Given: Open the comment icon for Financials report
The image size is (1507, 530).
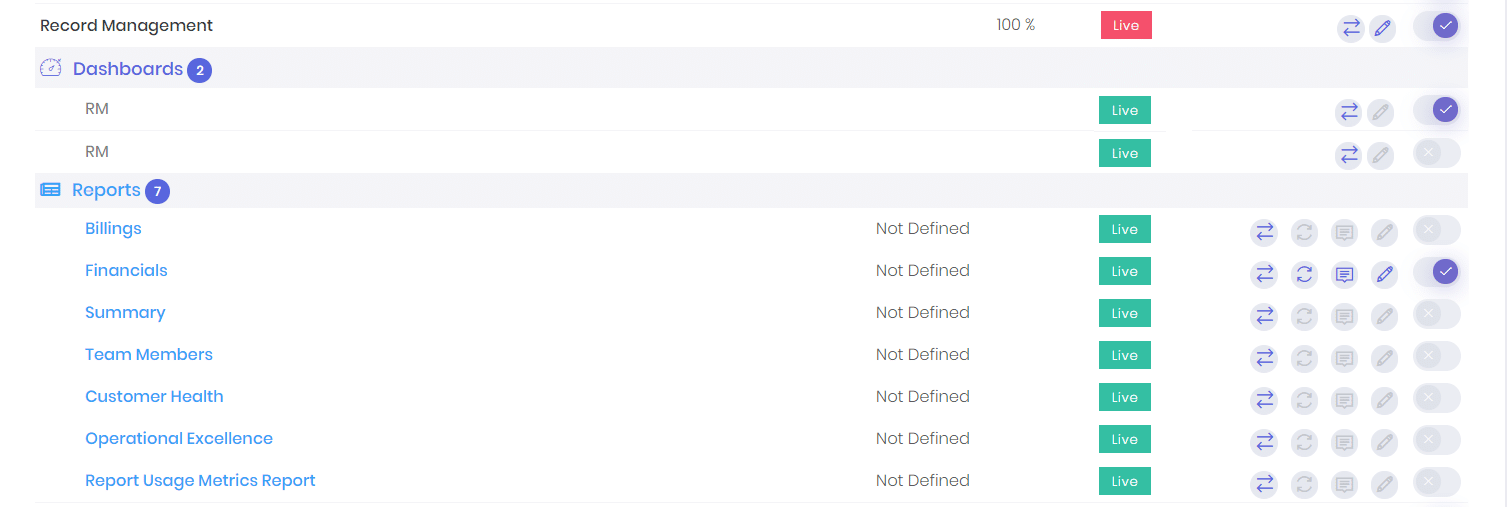Looking at the screenshot, I should (x=1345, y=273).
